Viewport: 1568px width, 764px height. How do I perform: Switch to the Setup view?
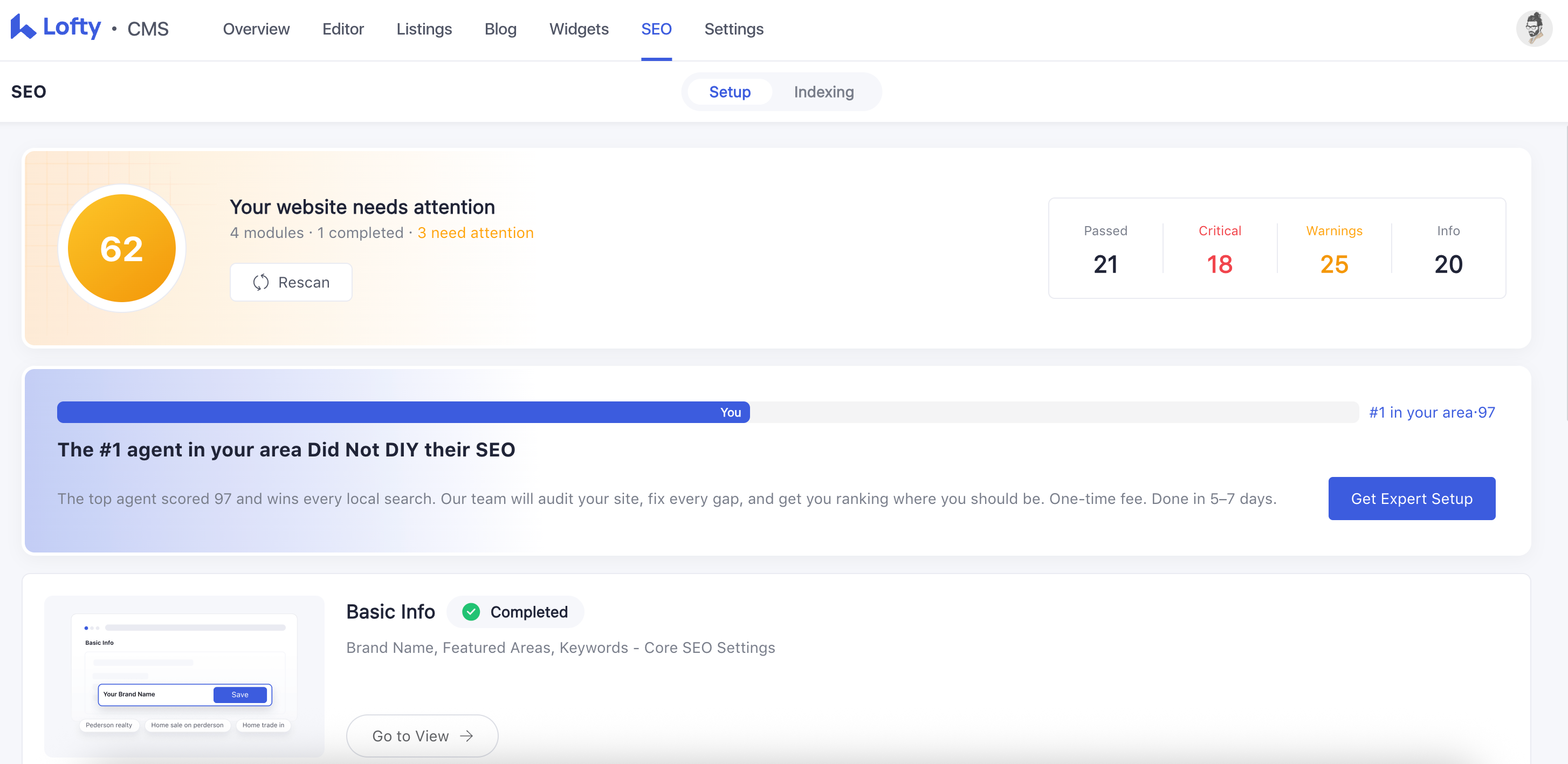tap(730, 91)
